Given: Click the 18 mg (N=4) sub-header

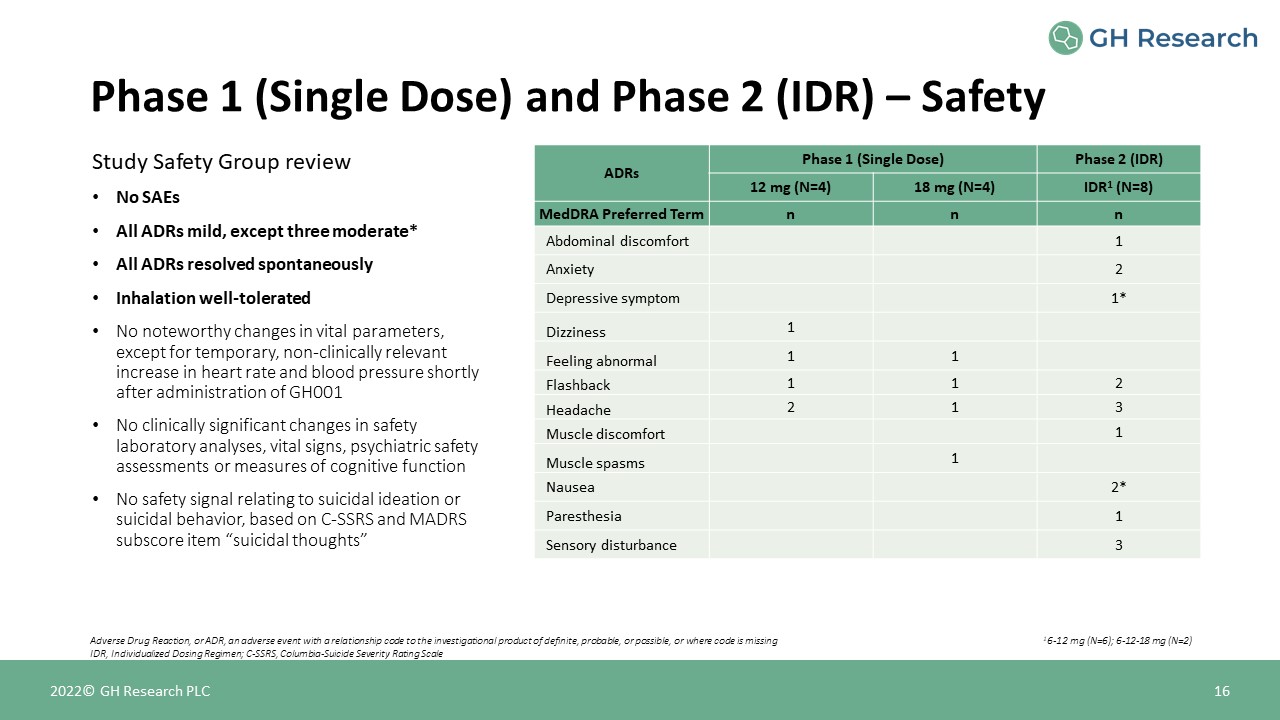Looking at the screenshot, I should pyautogui.click(x=954, y=188).
